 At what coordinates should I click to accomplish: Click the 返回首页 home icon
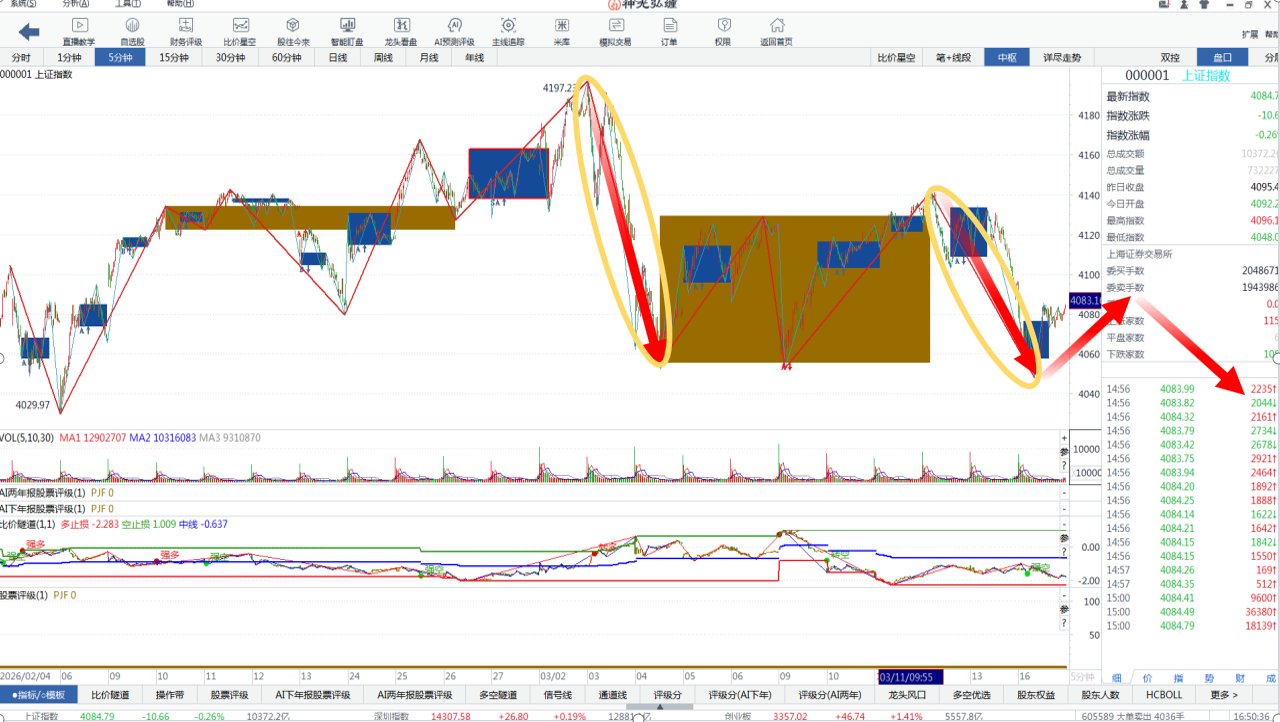[776, 31]
